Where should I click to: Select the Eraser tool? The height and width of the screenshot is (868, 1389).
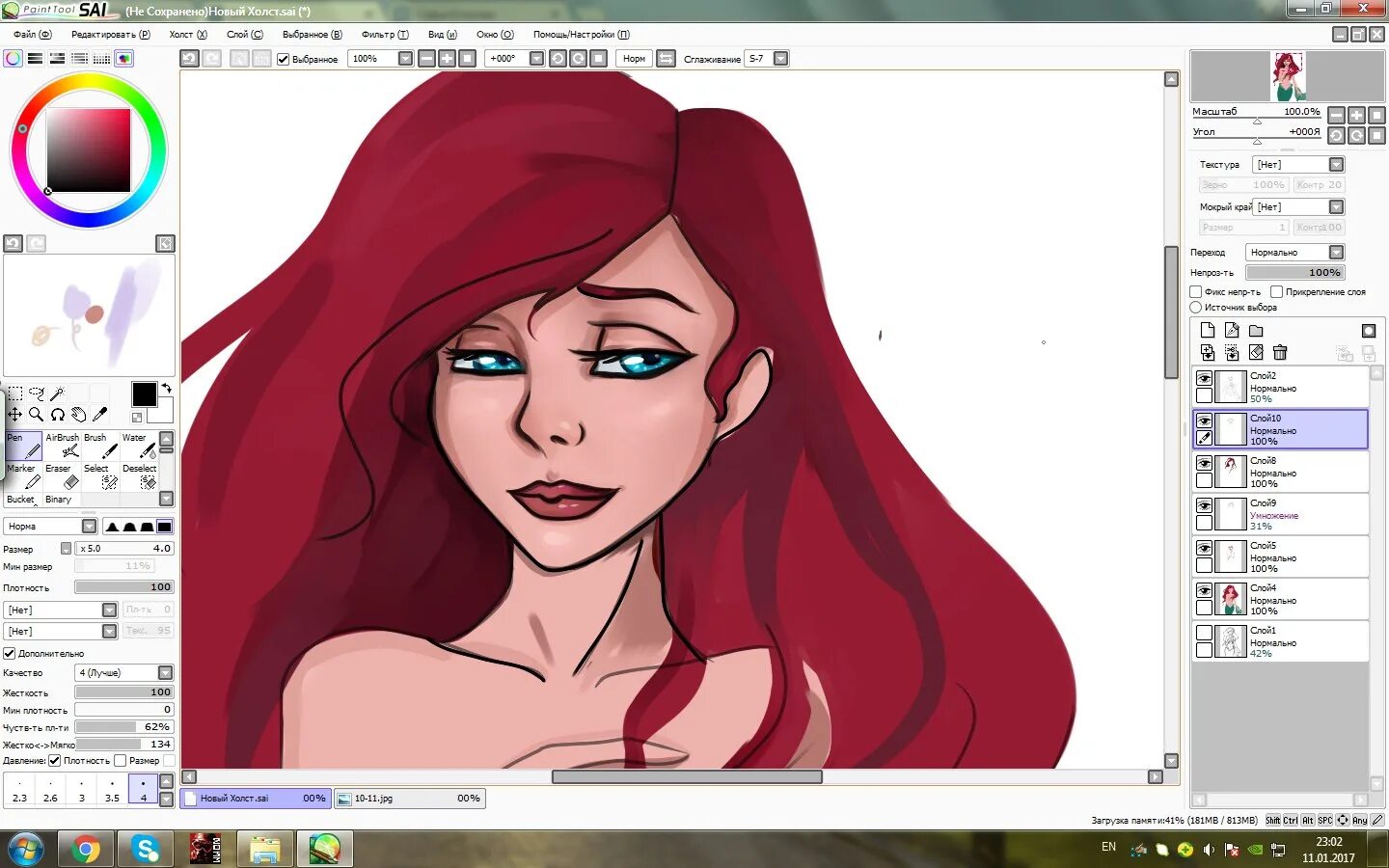[62, 476]
